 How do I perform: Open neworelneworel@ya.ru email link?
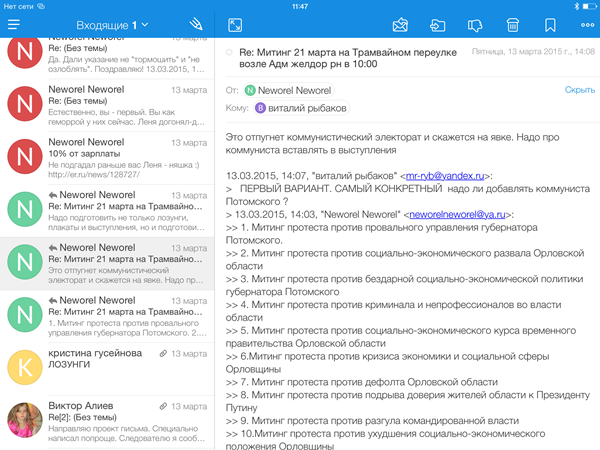tap(458, 215)
